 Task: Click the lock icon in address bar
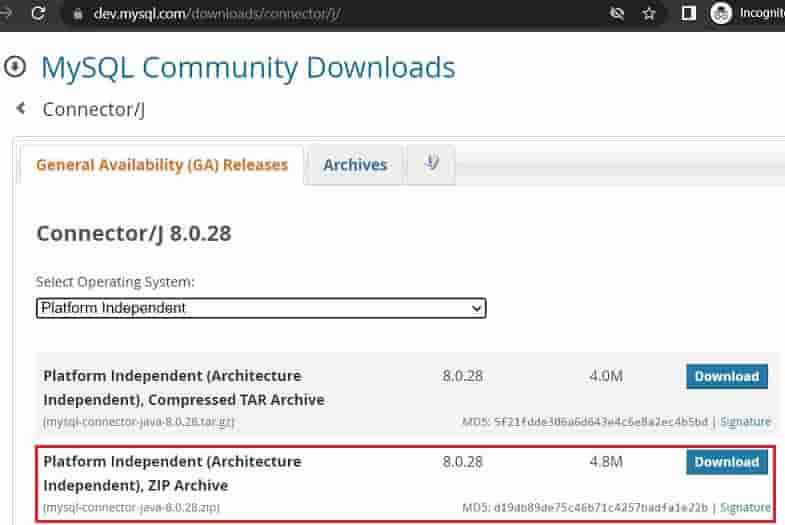pos(78,14)
